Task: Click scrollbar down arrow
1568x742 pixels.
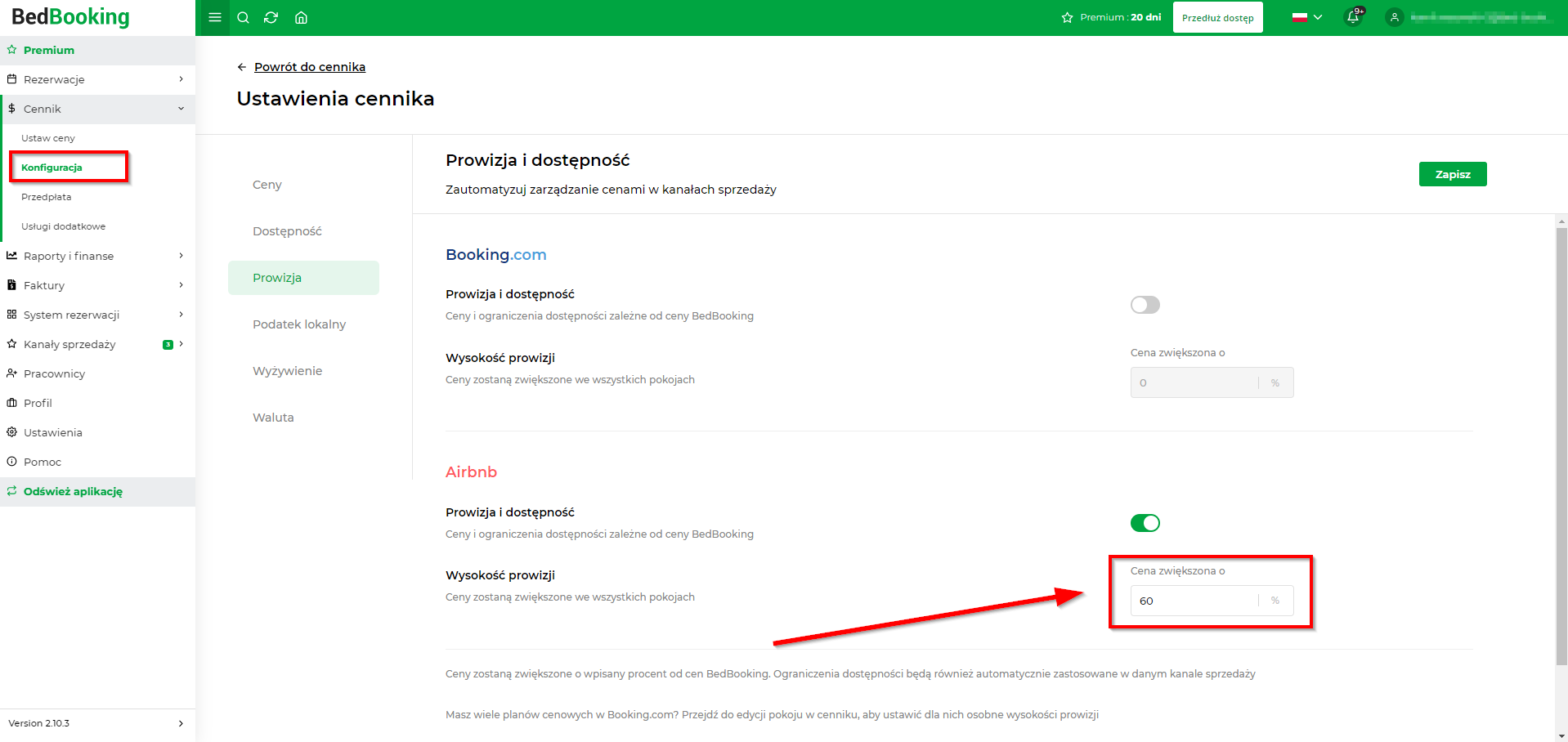Action: tap(1561, 735)
